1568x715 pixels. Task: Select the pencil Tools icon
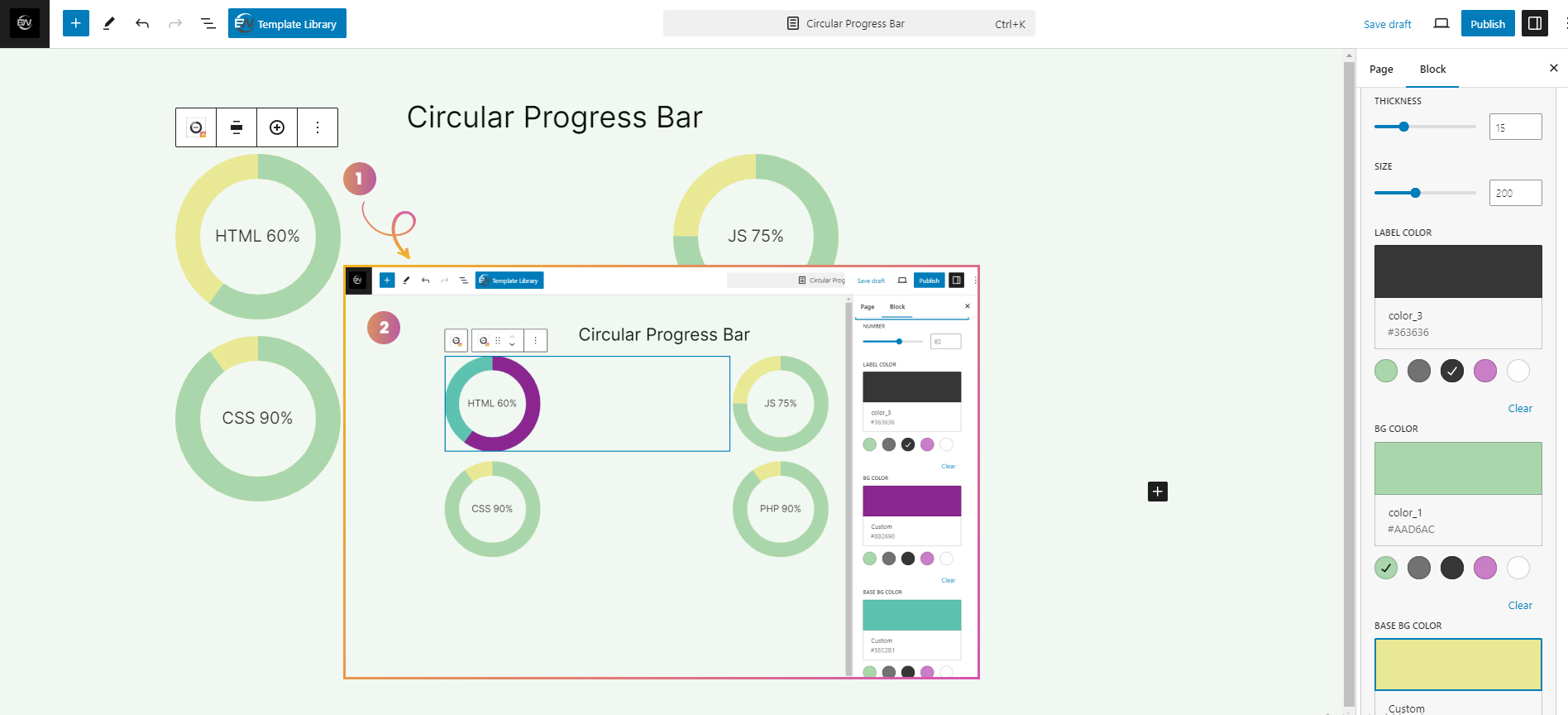(x=109, y=23)
